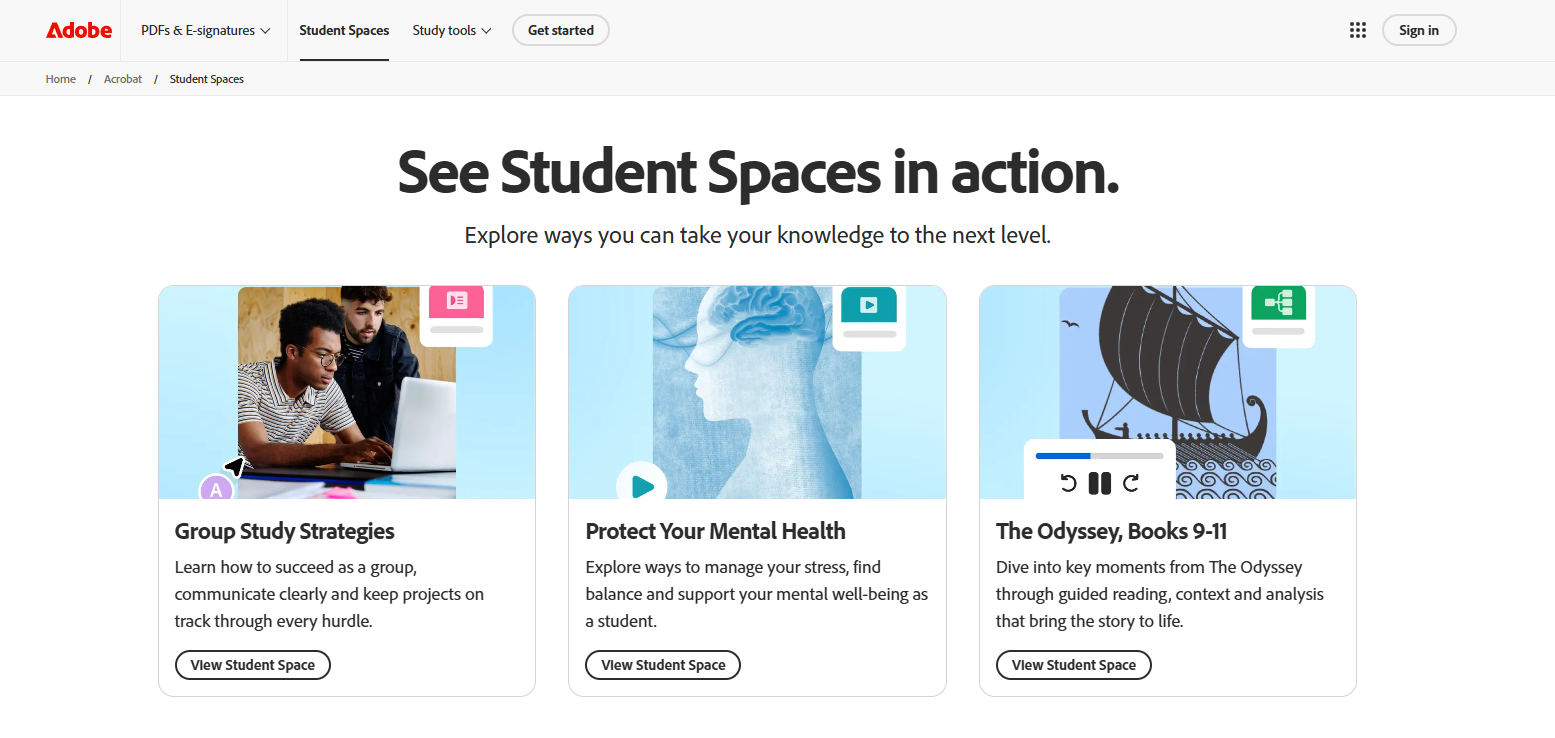The height and width of the screenshot is (738, 1555).
Task: Click the Get started button
Action: pyautogui.click(x=561, y=30)
